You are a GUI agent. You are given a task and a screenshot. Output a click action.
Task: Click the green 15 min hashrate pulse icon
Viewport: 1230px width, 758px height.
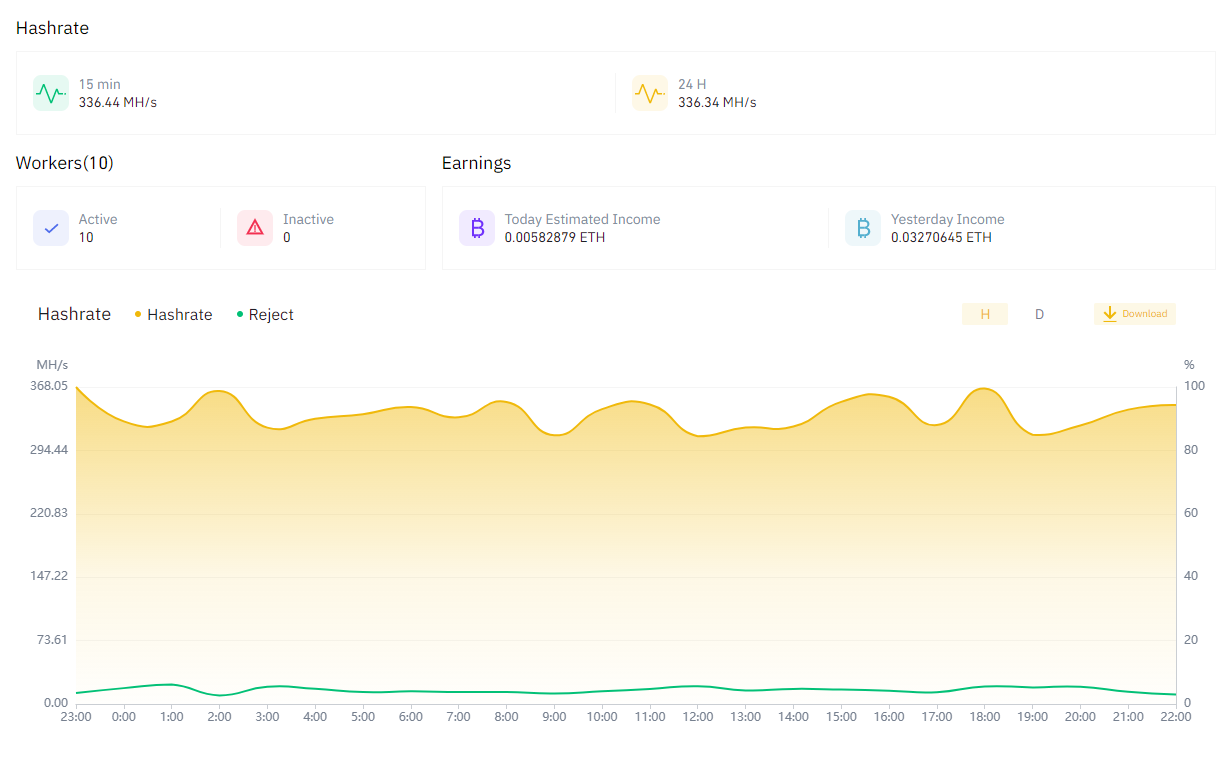pos(51,93)
